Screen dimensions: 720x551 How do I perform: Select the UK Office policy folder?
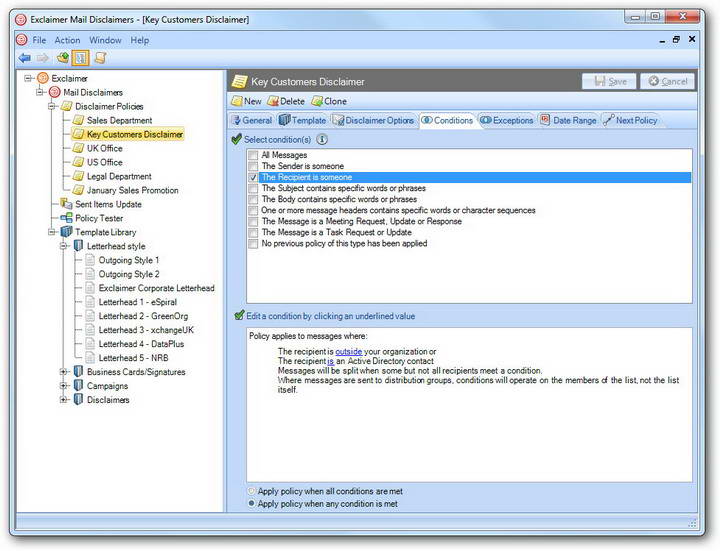104,148
